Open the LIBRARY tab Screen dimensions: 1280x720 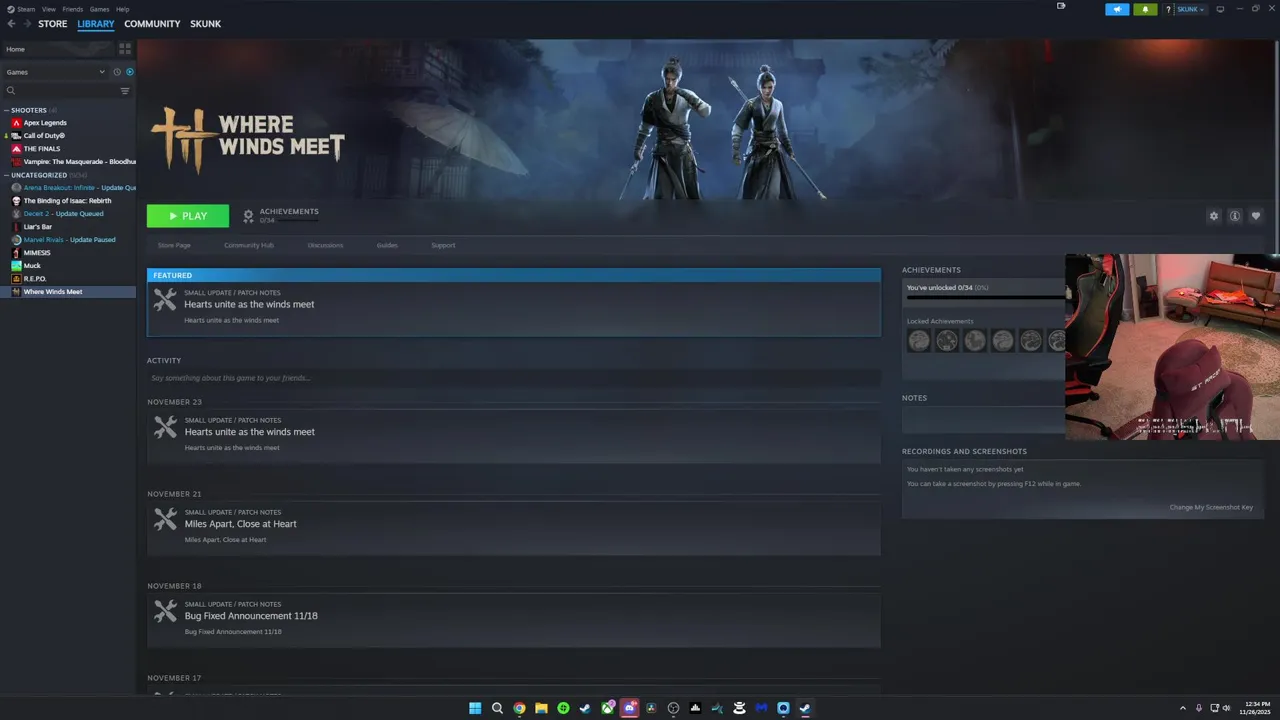[96, 24]
